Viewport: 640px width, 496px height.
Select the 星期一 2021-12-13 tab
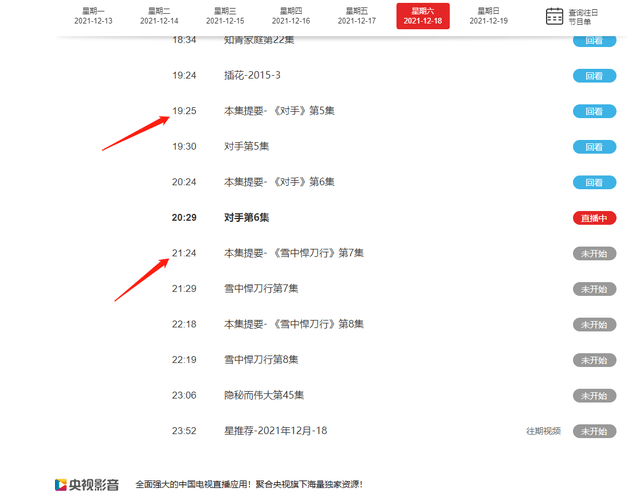click(93, 16)
